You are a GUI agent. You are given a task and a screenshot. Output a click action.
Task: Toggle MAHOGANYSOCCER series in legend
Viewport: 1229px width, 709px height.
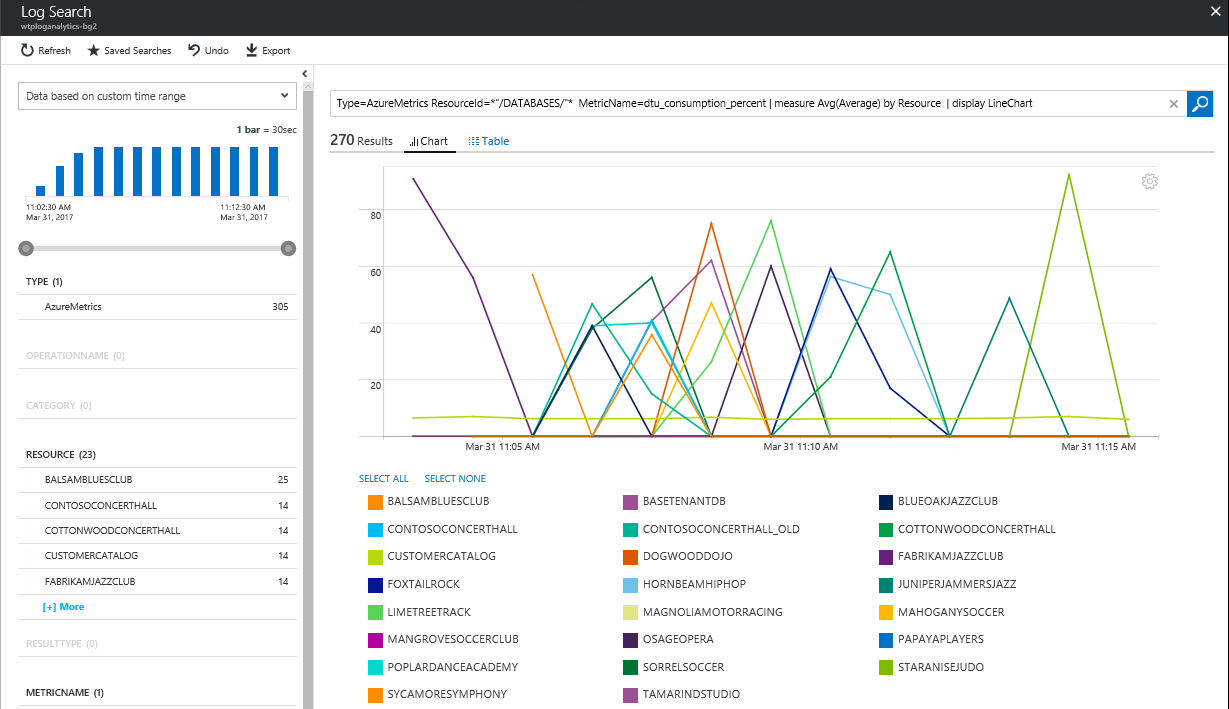[942, 612]
